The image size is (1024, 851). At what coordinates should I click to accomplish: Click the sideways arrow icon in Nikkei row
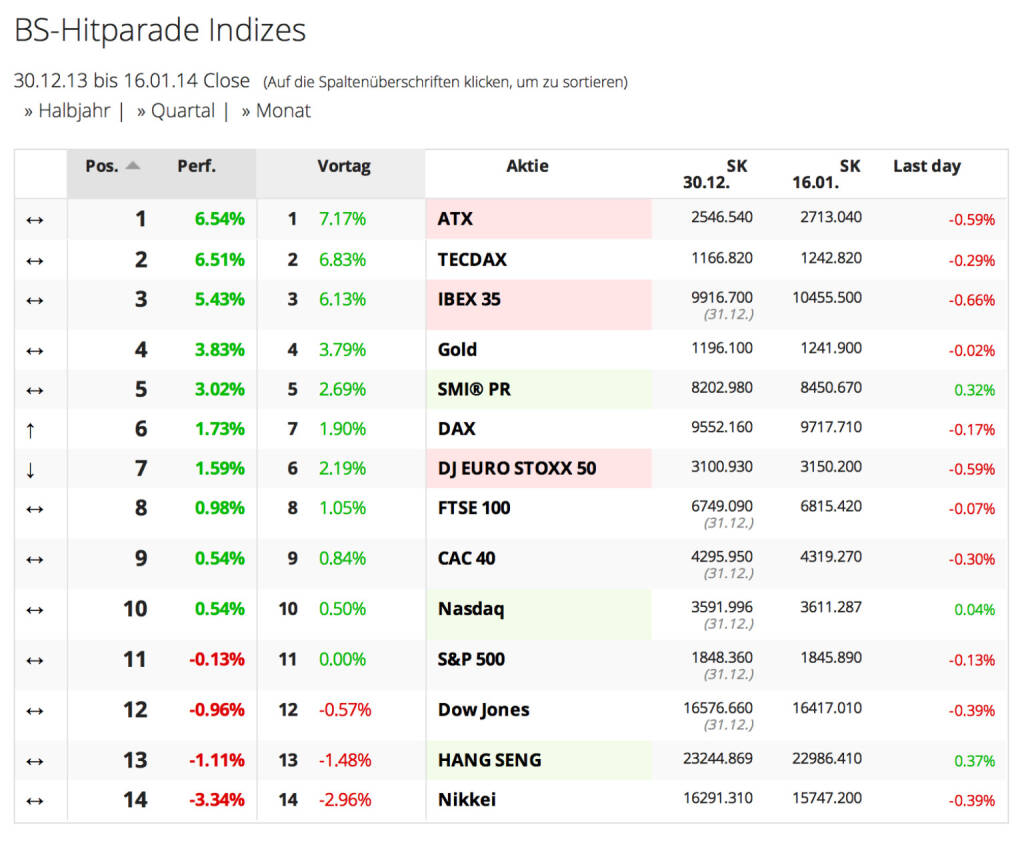tap(34, 800)
